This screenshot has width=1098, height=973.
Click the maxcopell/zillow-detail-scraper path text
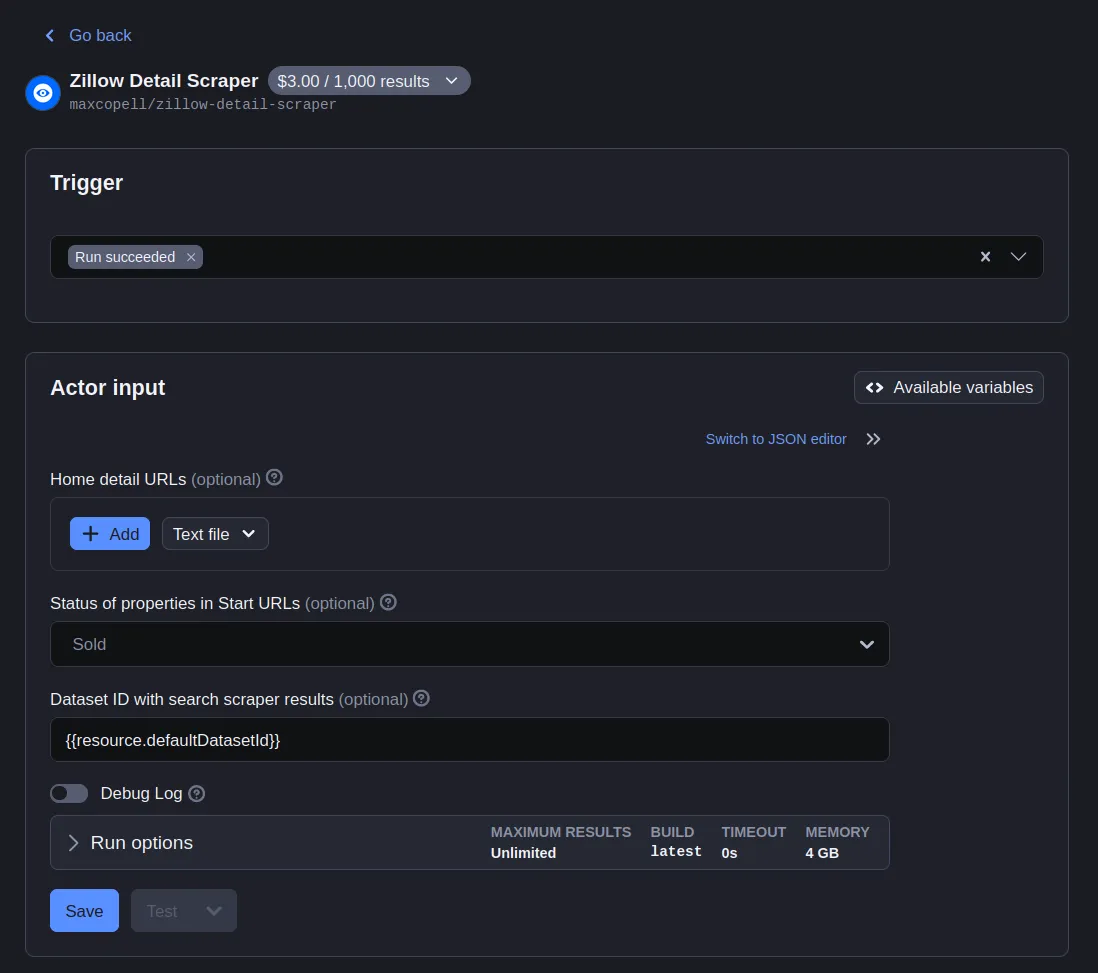(x=202, y=104)
